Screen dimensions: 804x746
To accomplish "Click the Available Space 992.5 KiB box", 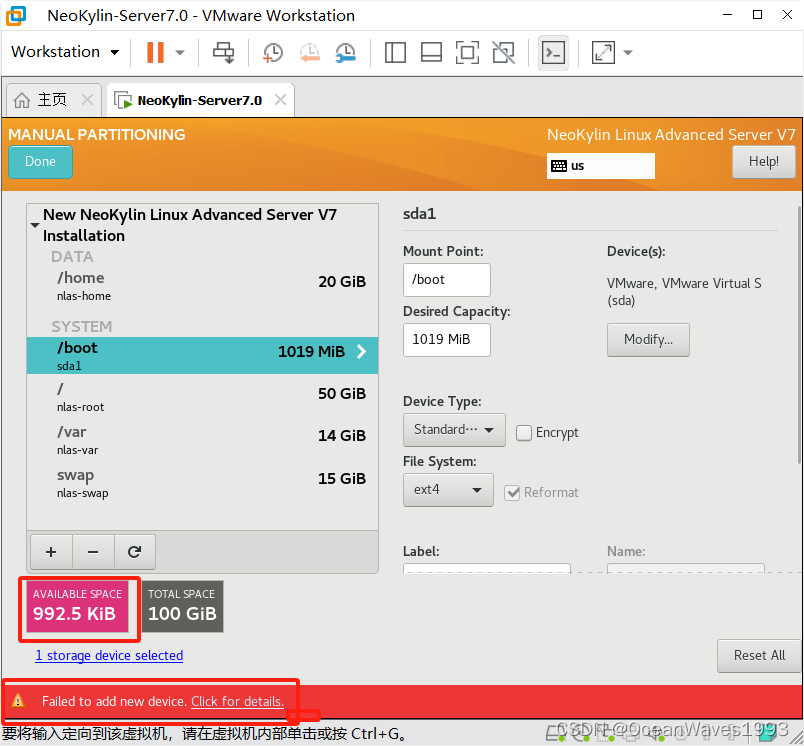I will pos(77,606).
